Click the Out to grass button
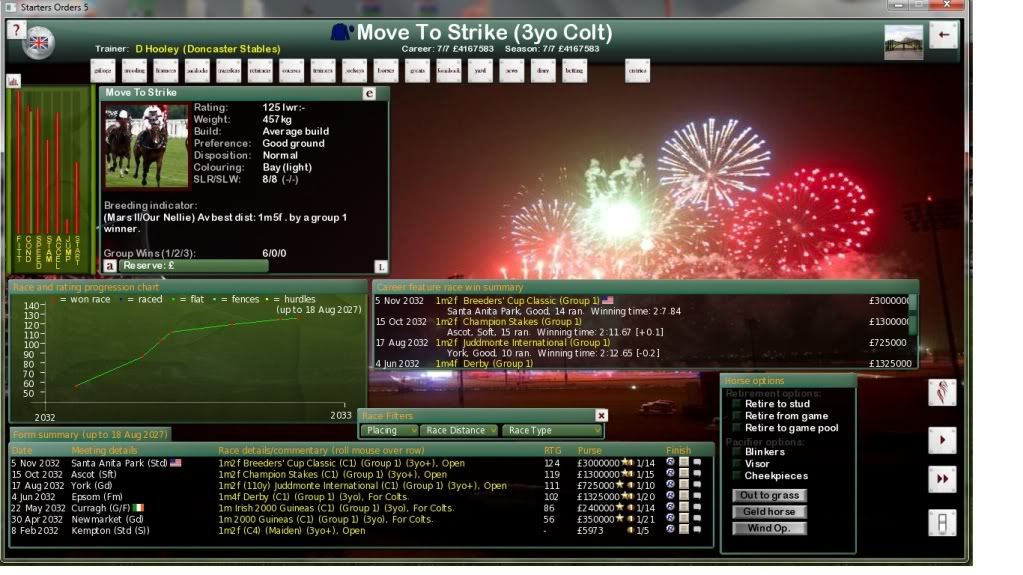The image size is (1023, 575). pyautogui.click(x=769, y=495)
